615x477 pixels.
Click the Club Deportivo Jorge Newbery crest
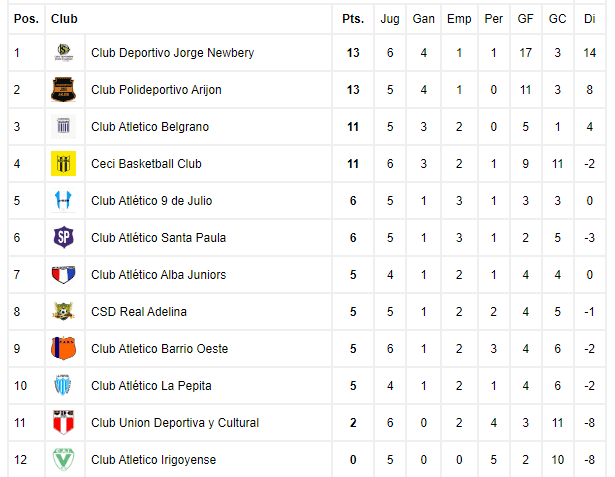(x=64, y=53)
